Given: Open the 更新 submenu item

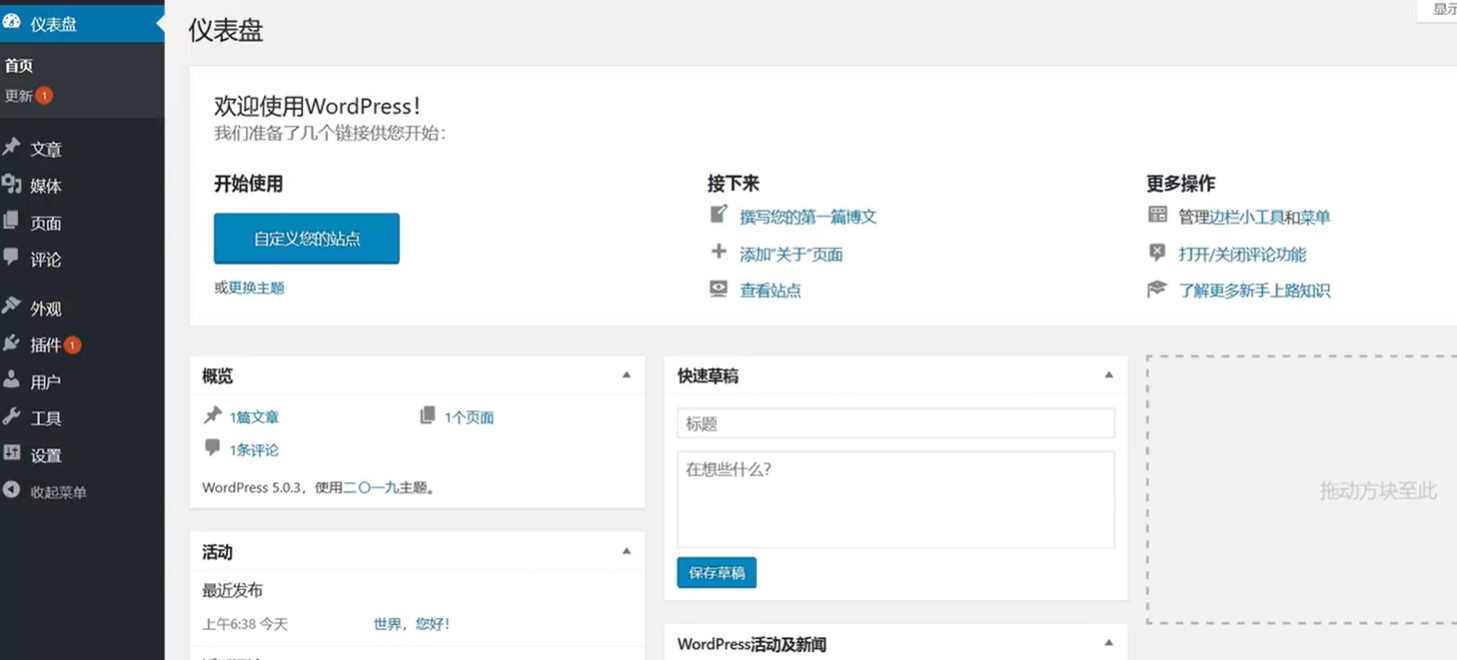Looking at the screenshot, I should click(x=19, y=96).
